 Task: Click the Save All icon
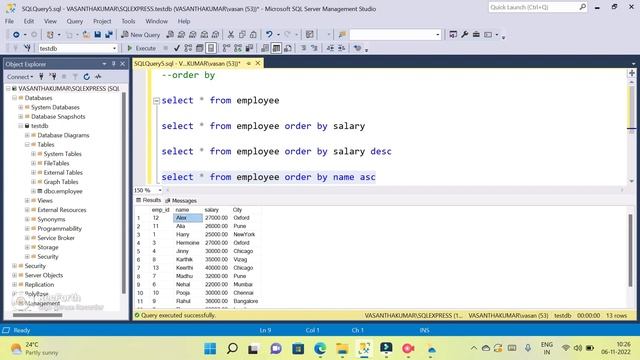point(109,35)
